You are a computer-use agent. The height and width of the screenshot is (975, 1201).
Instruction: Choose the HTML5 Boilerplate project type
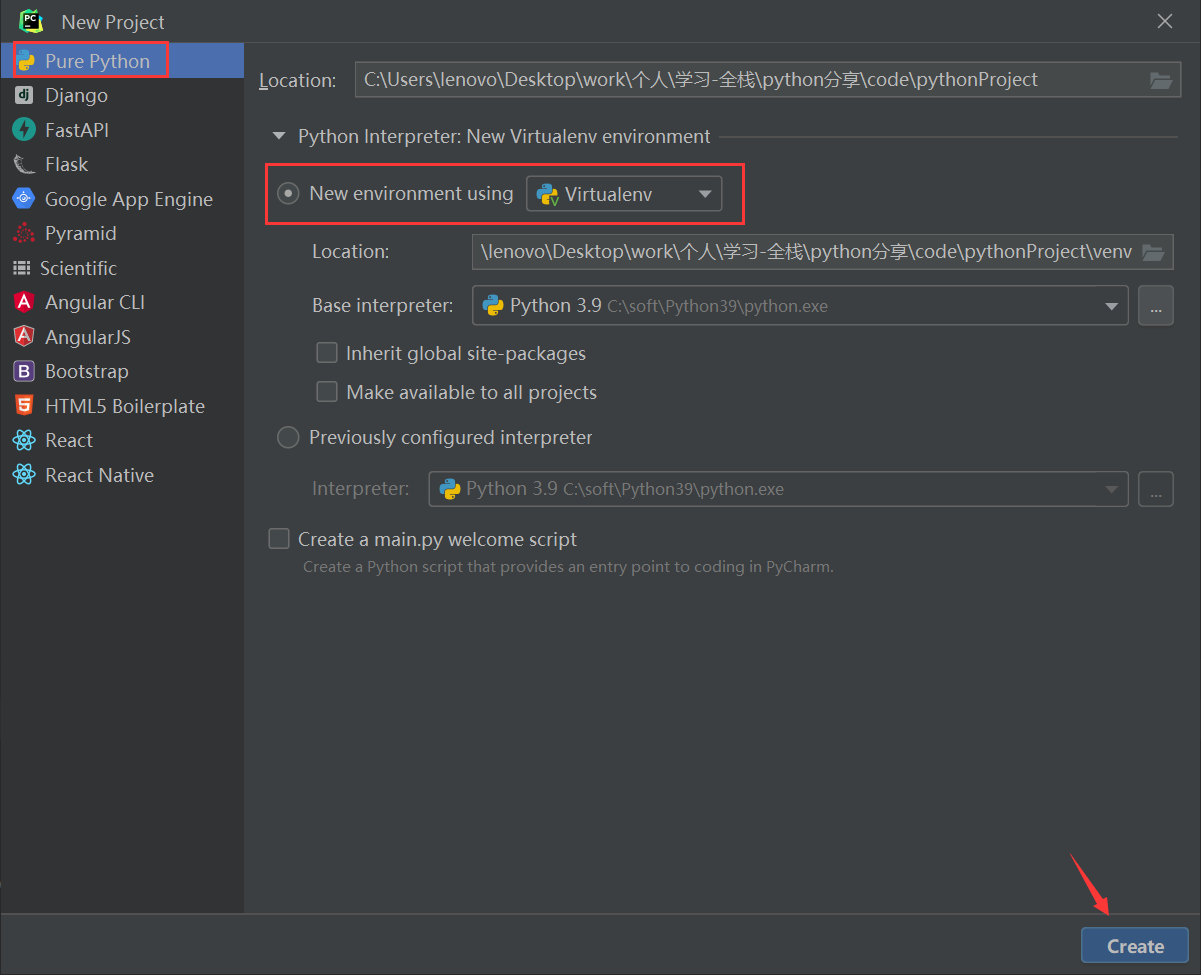pyautogui.click(x=122, y=406)
